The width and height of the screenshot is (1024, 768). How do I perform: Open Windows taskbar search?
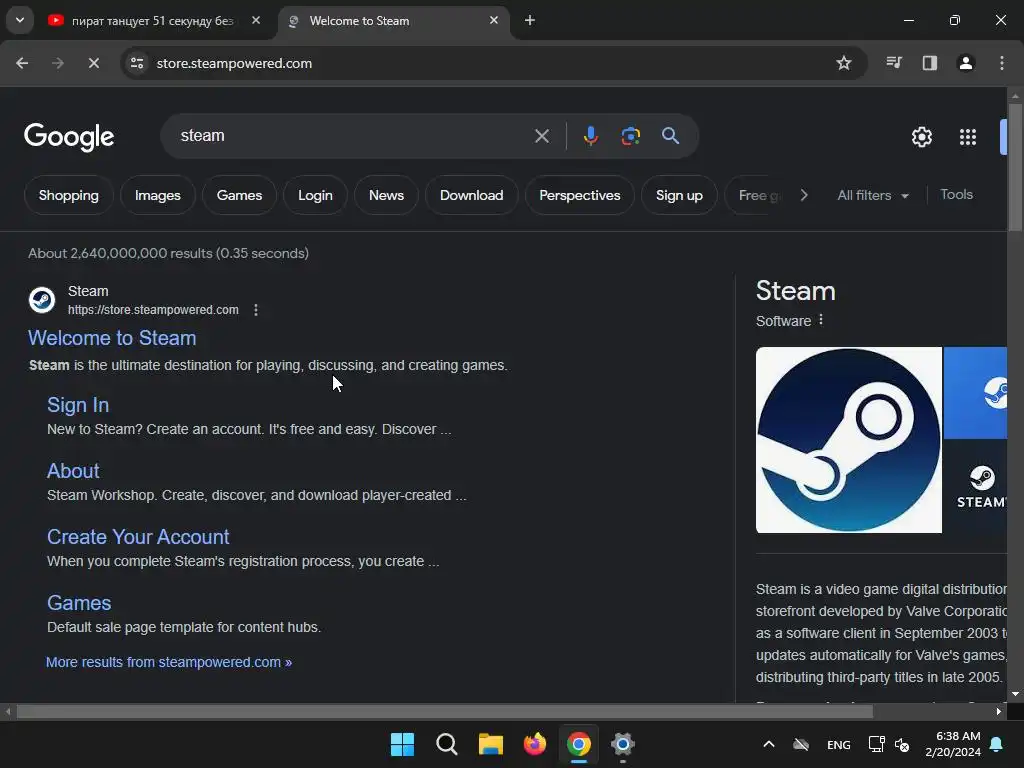(x=447, y=744)
